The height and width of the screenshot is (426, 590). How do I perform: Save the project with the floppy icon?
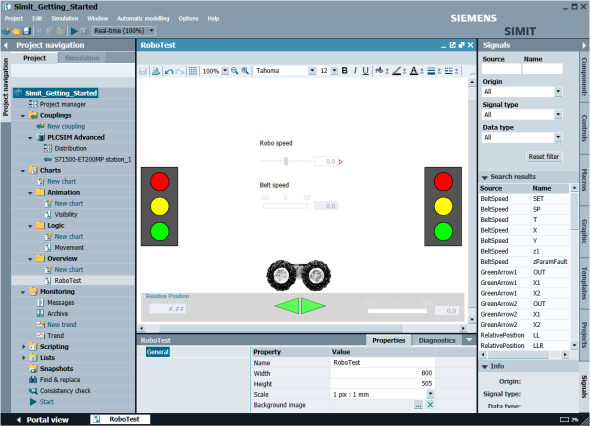point(26,31)
